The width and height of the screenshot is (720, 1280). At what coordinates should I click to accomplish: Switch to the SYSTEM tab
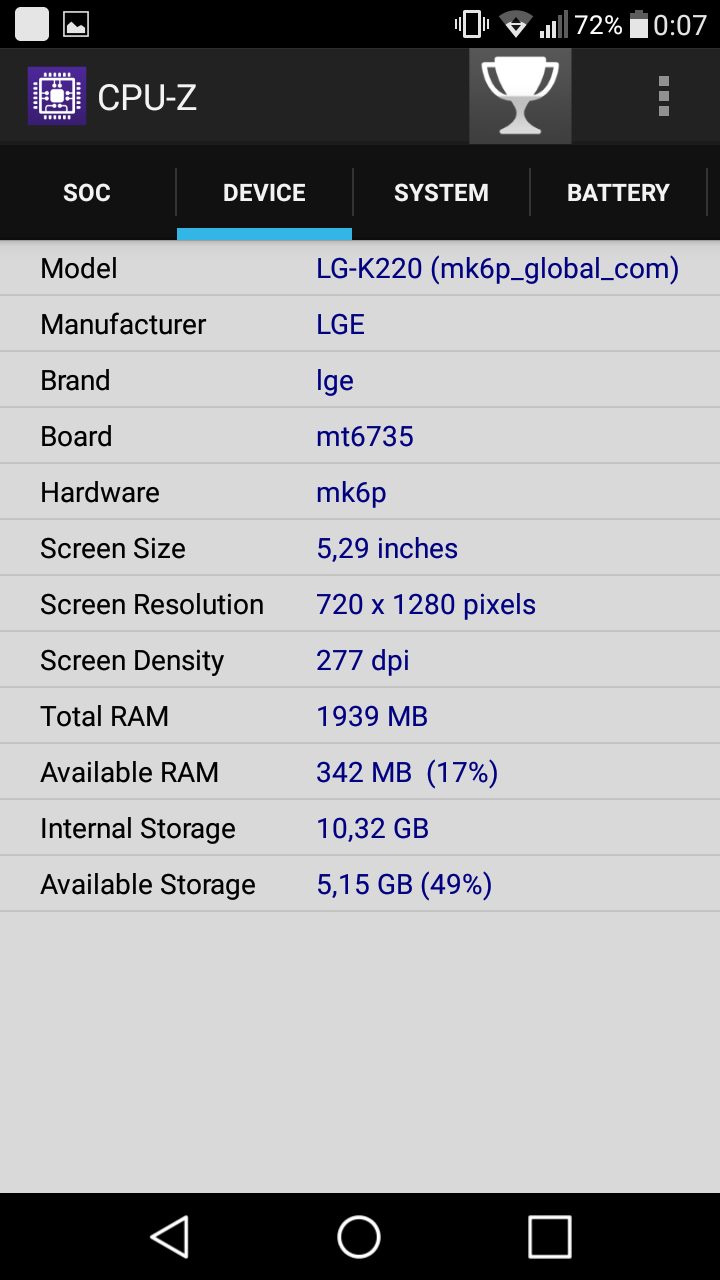441,193
